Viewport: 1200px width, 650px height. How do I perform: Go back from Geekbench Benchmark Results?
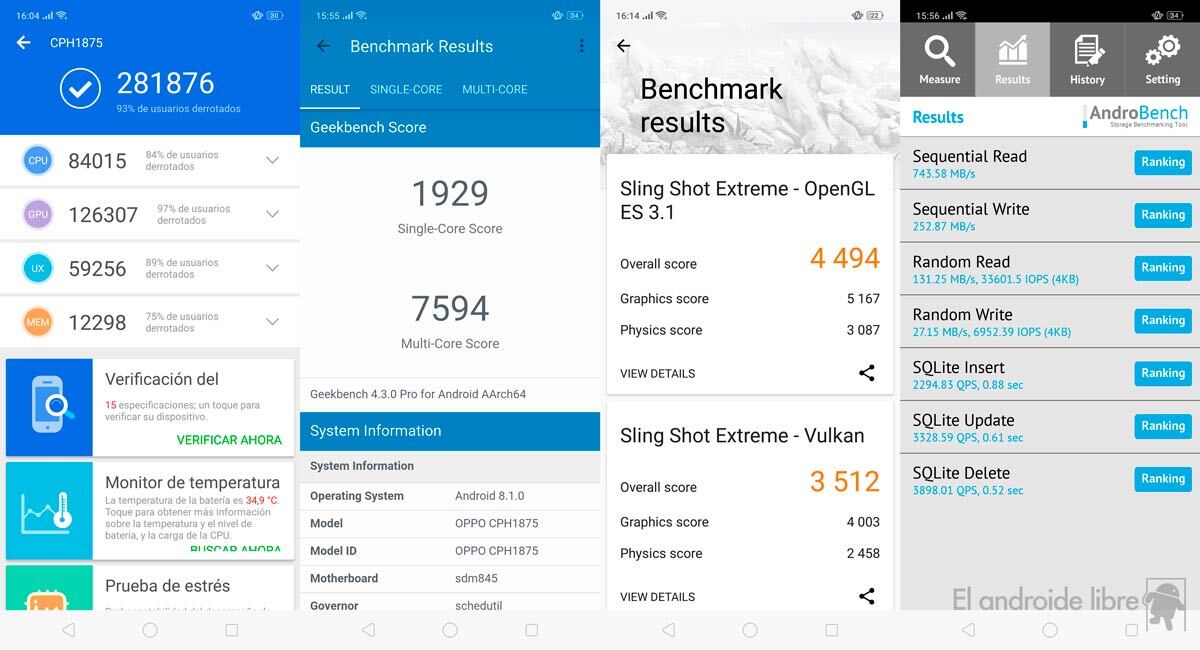(323, 46)
